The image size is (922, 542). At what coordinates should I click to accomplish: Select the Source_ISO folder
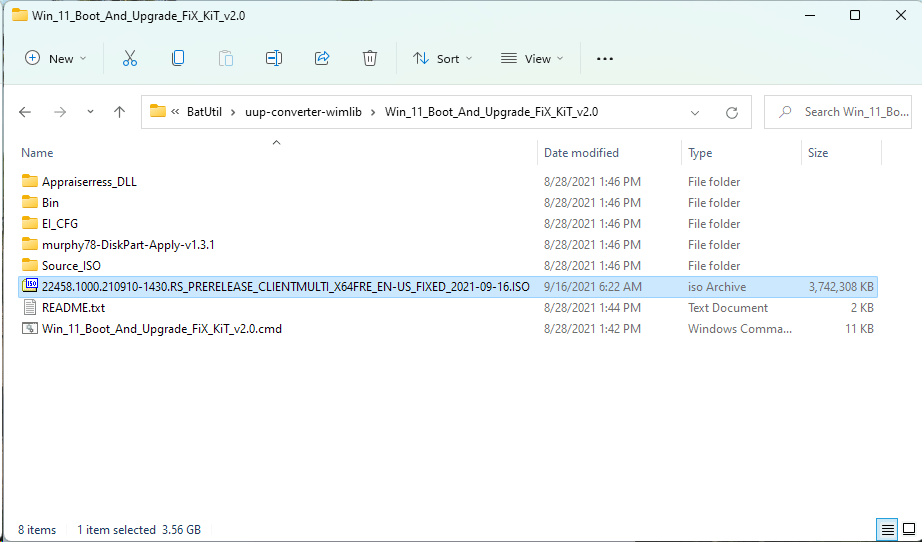pyautogui.click(x=69, y=266)
